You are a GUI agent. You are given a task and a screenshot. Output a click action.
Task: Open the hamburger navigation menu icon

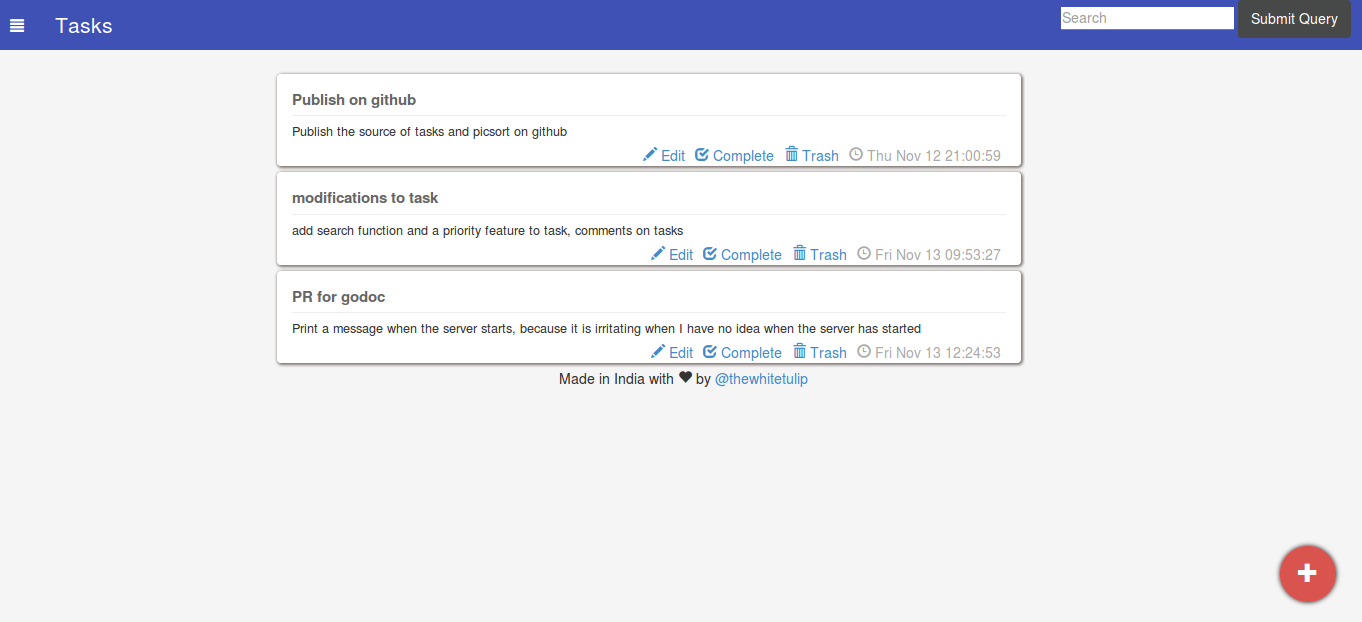tap(17, 26)
